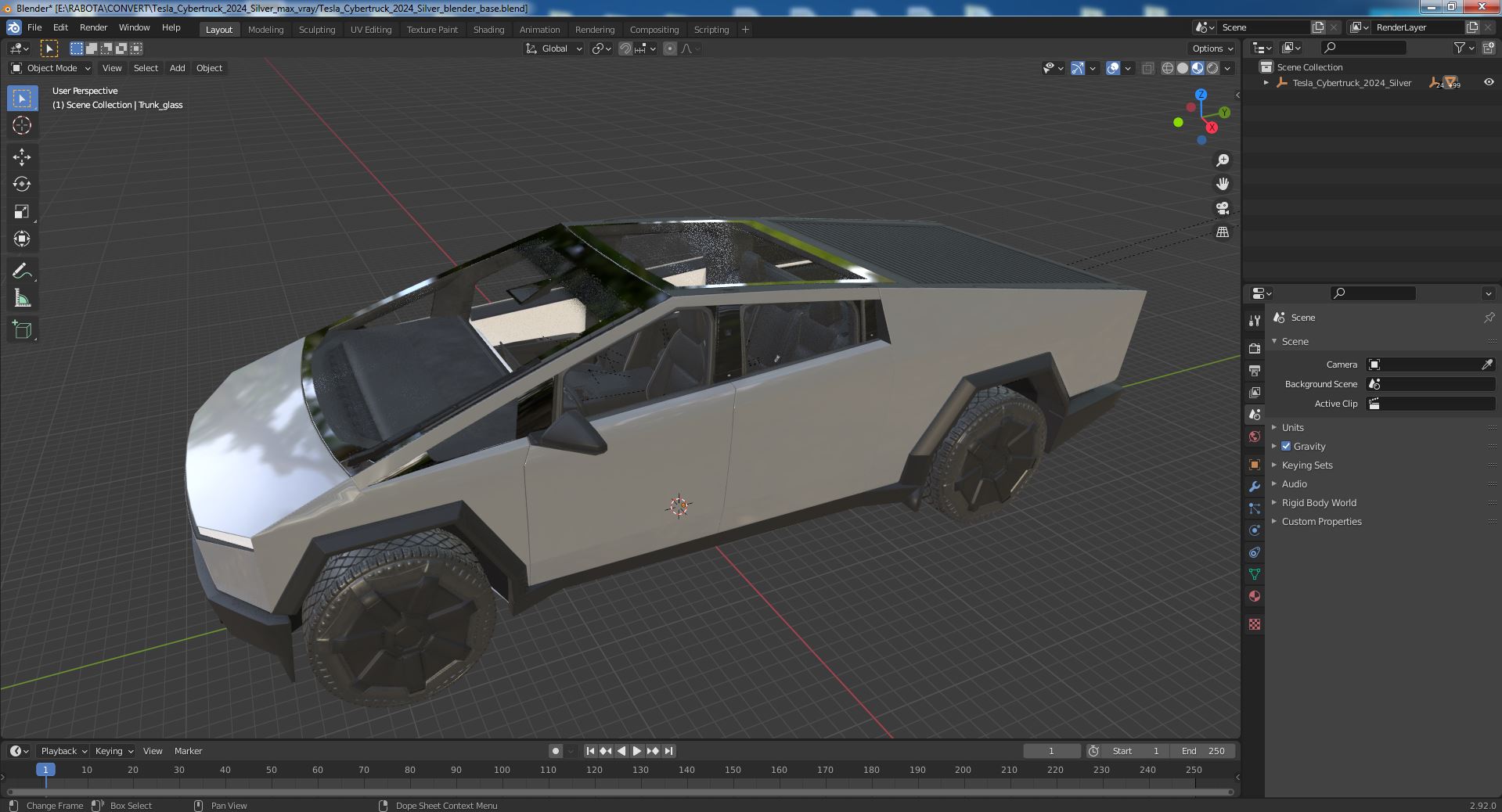Open the World properties tab

pyautogui.click(x=1255, y=437)
